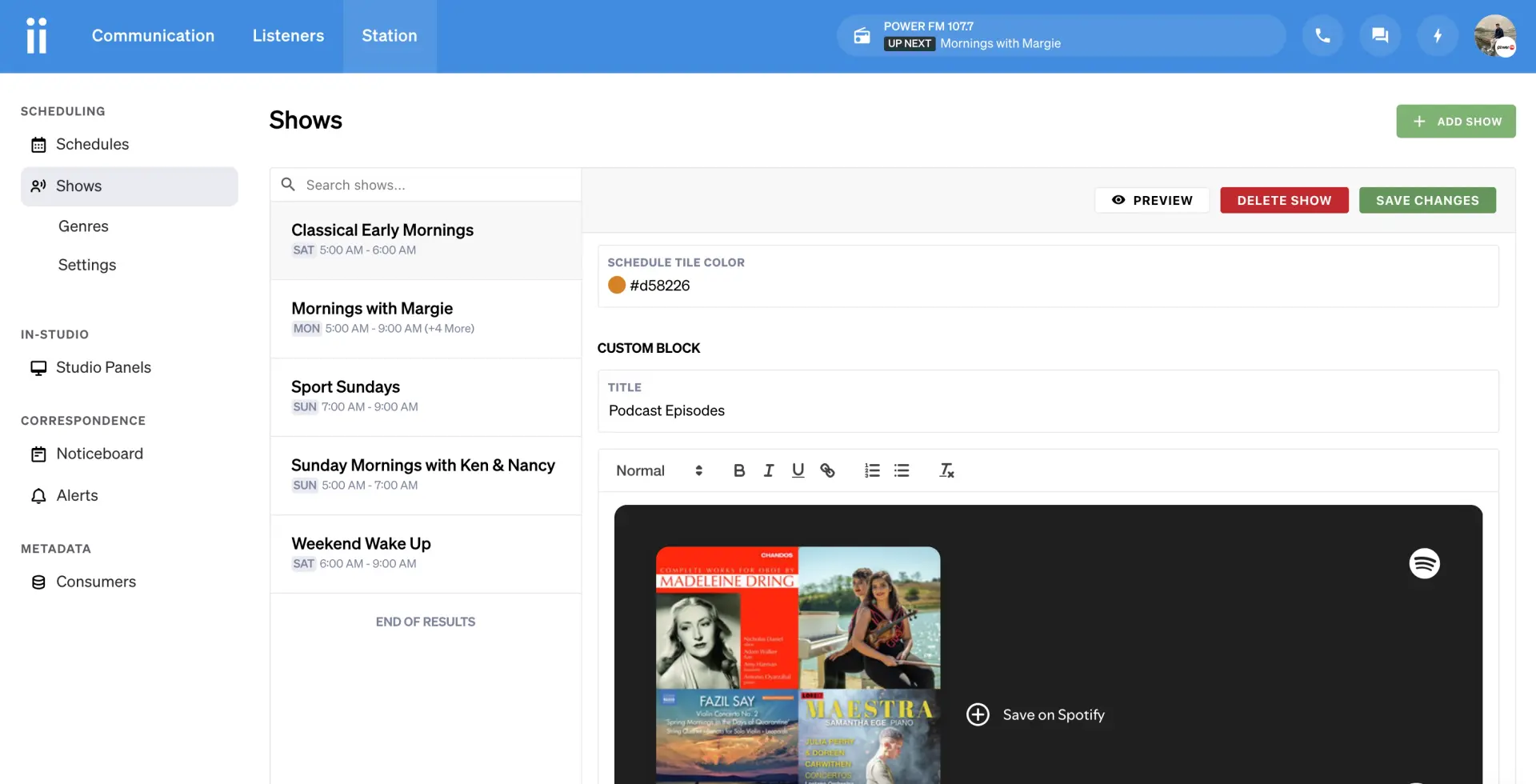This screenshot has height=784, width=1536.
Task: Switch to the Listeners tab
Action: [x=288, y=36]
